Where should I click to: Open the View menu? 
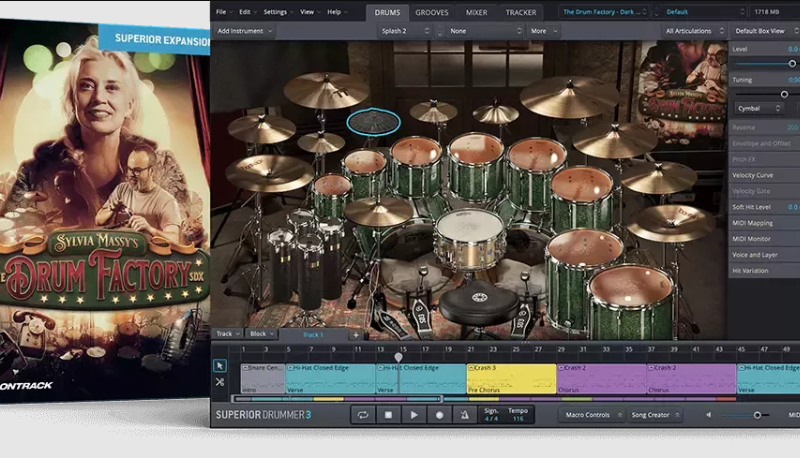pos(310,12)
